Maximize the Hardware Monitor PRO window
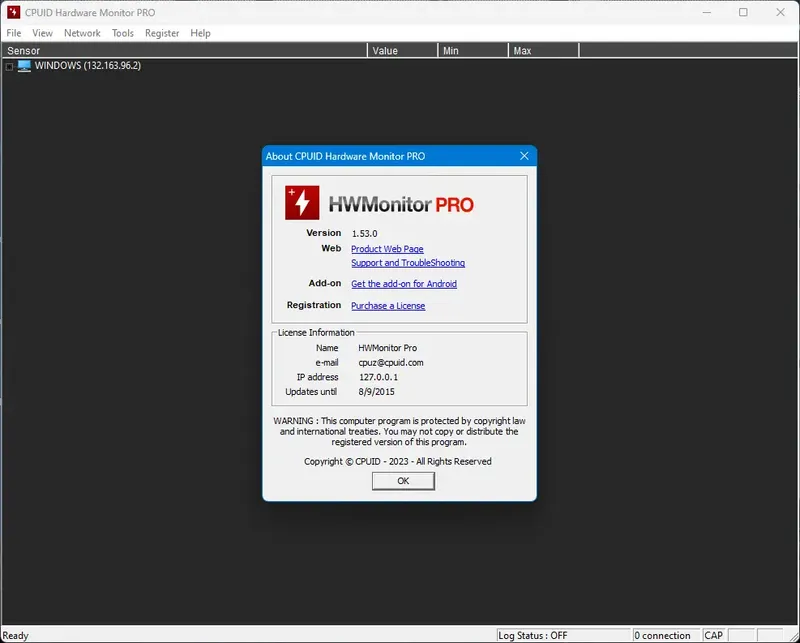 click(743, 12)
